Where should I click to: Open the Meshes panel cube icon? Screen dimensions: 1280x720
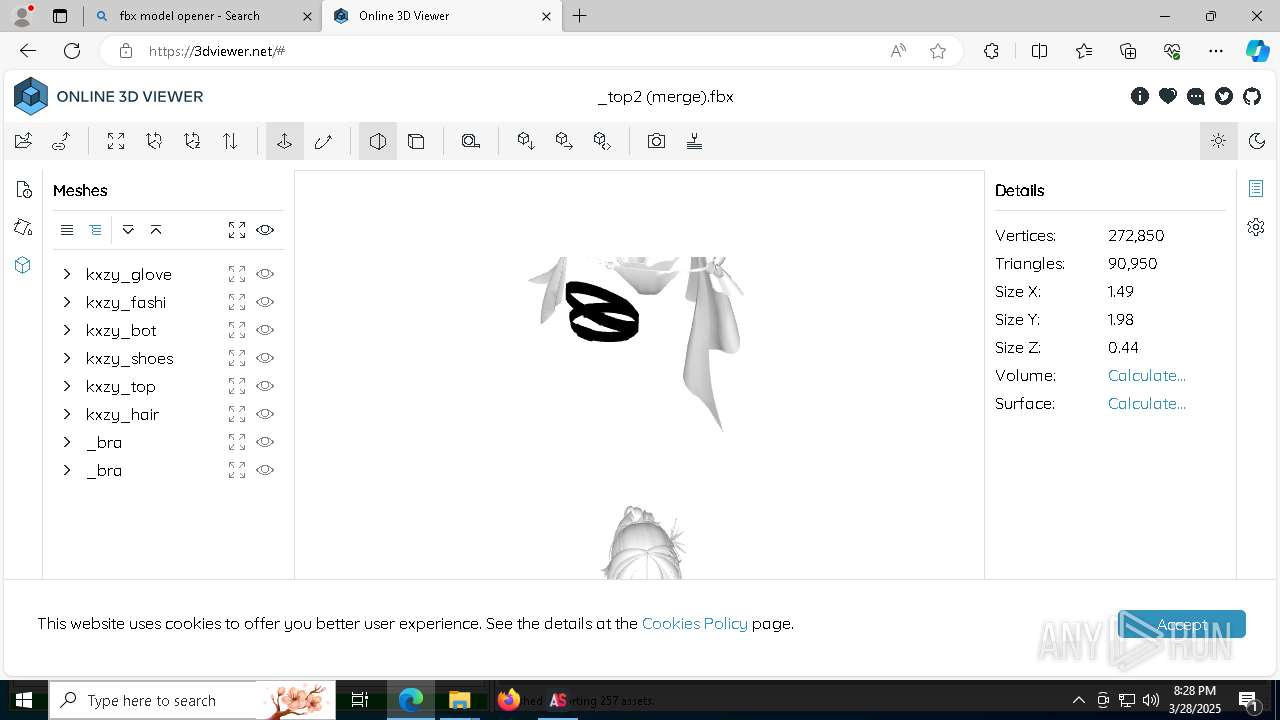tap(24, 266)
